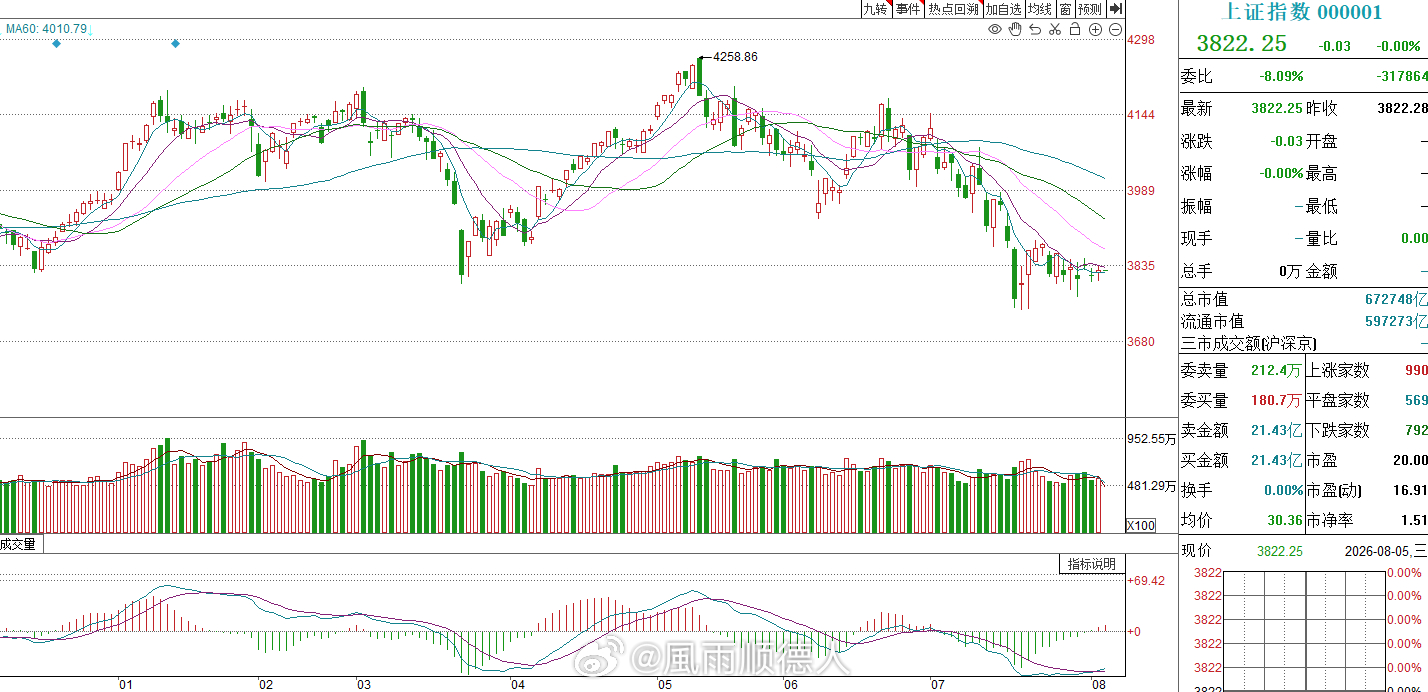Click the 08 month axis label

coord(1098,685)
